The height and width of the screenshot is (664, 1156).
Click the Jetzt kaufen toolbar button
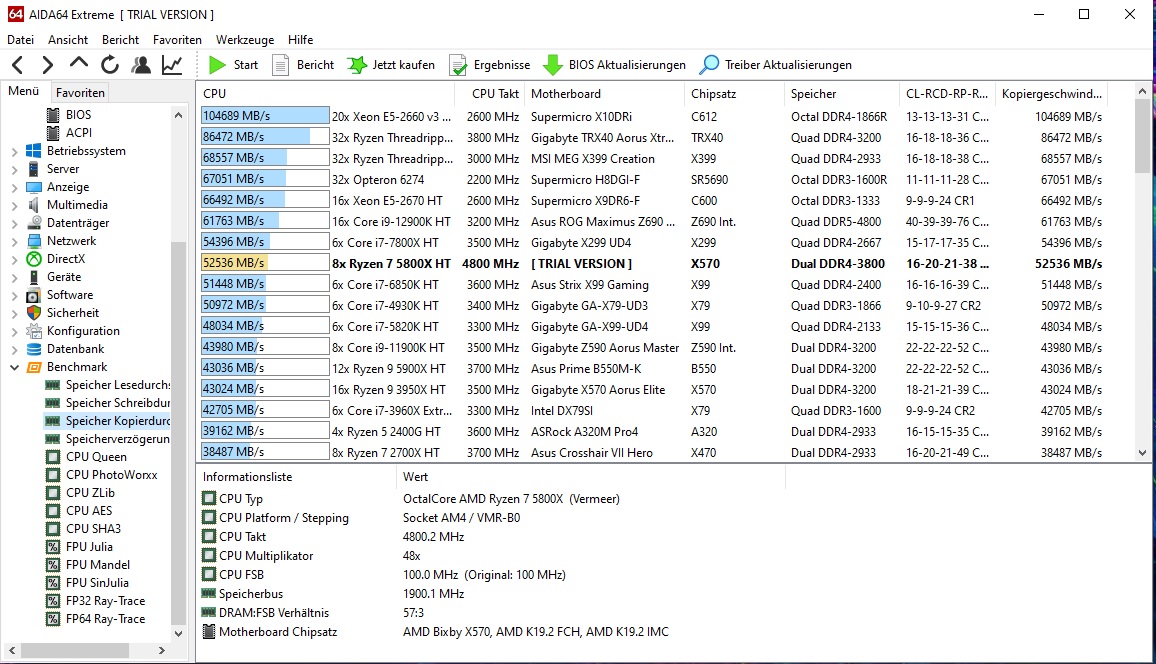coord(391,65)
